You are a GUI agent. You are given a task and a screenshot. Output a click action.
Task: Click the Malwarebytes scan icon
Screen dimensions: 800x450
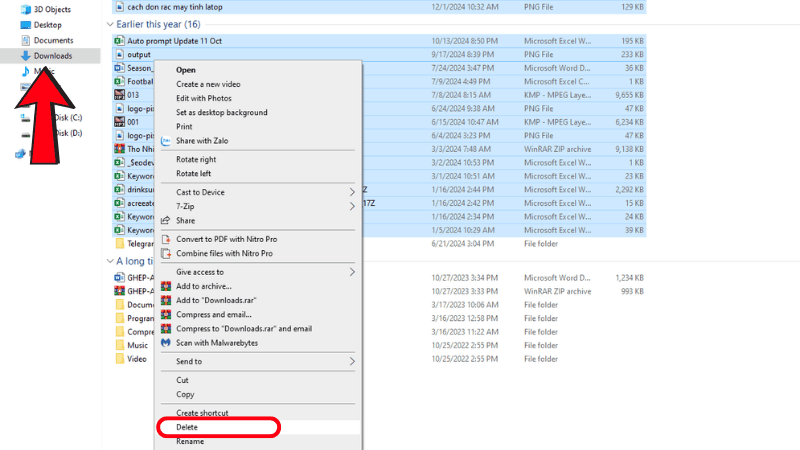(166, 342)
